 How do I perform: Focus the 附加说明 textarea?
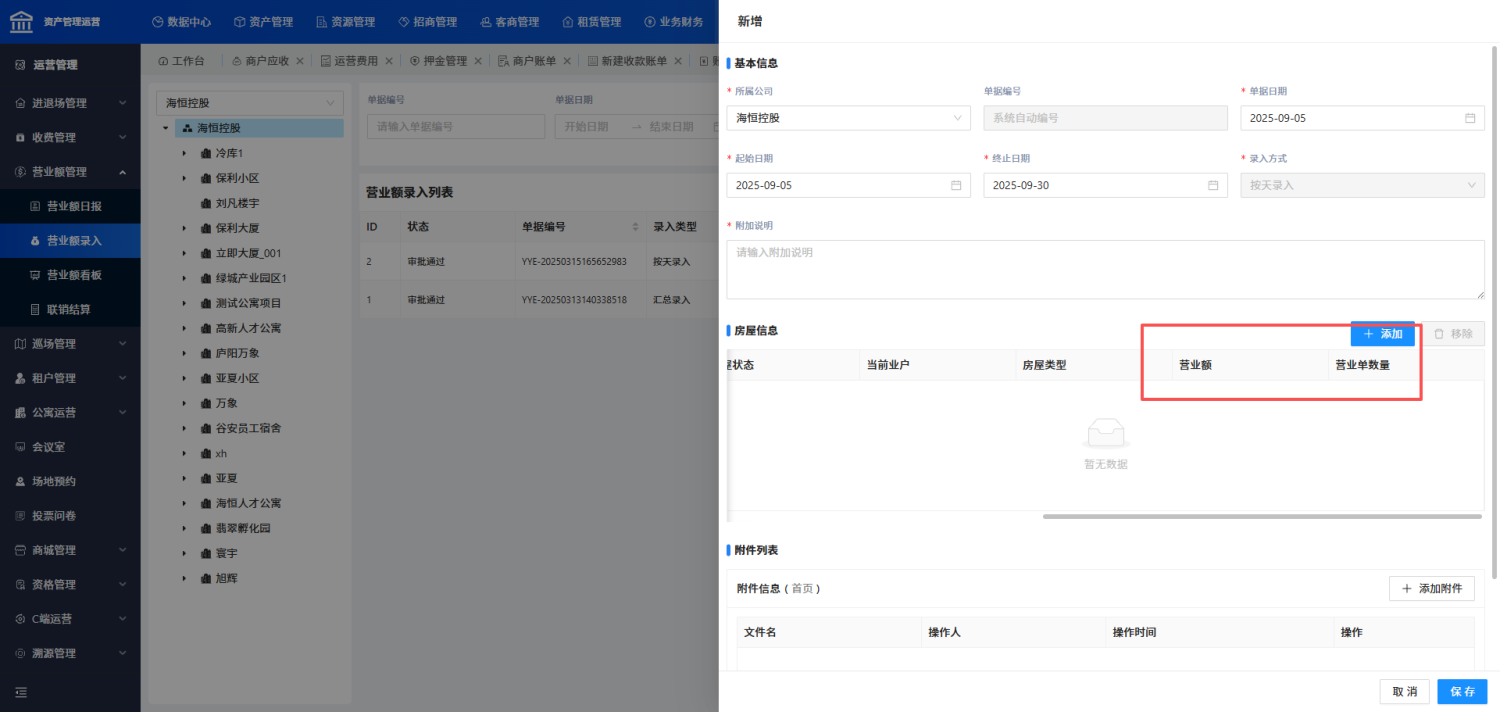[x=1105, y=270]
